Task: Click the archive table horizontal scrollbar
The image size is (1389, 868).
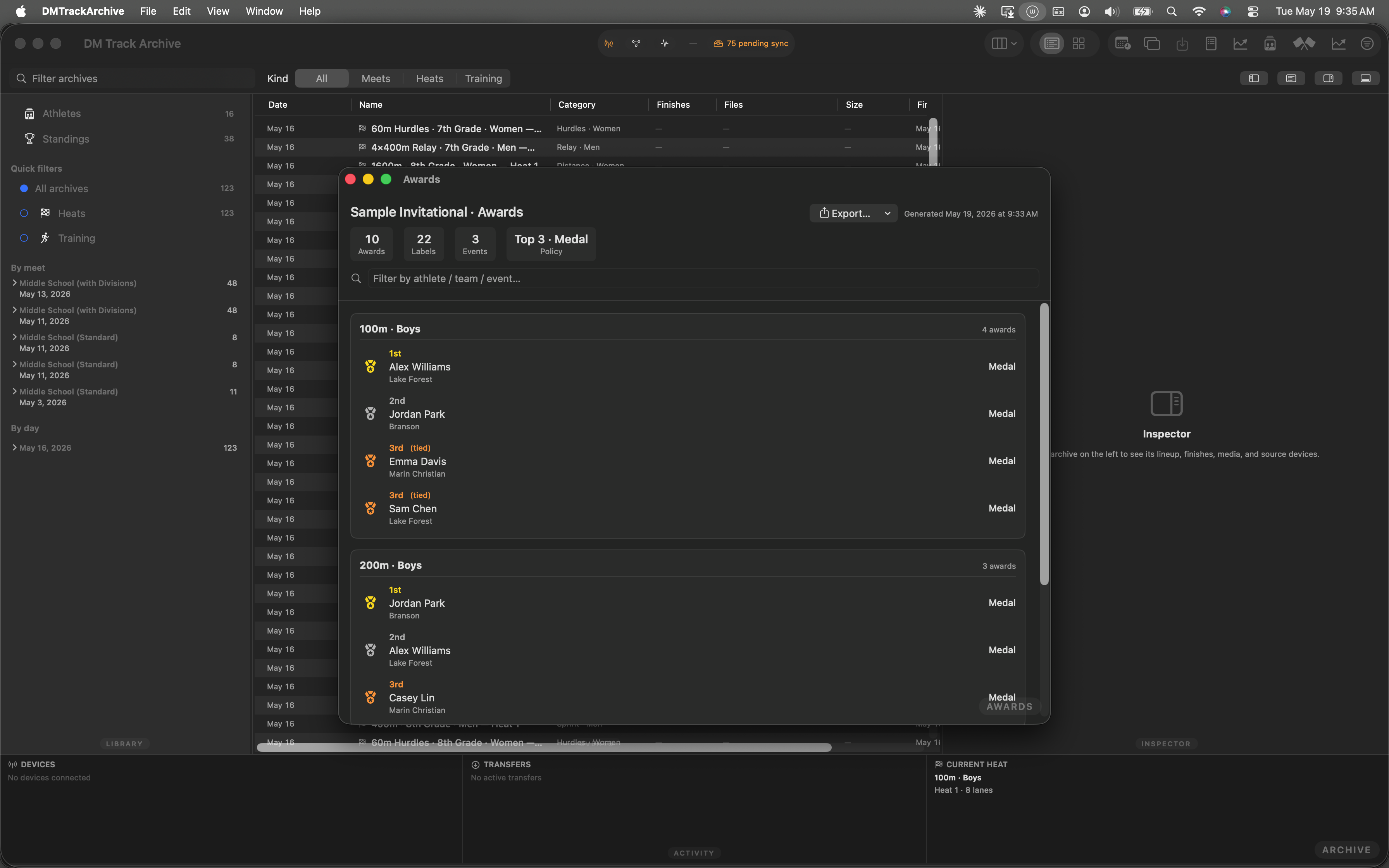Action: pyautogui.click(x=544, y=747)
